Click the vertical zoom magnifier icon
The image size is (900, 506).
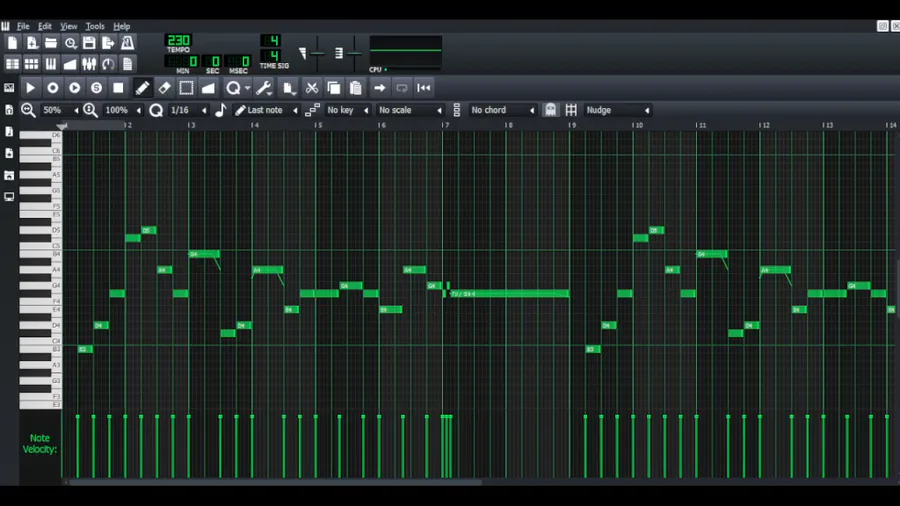[91, 110]
